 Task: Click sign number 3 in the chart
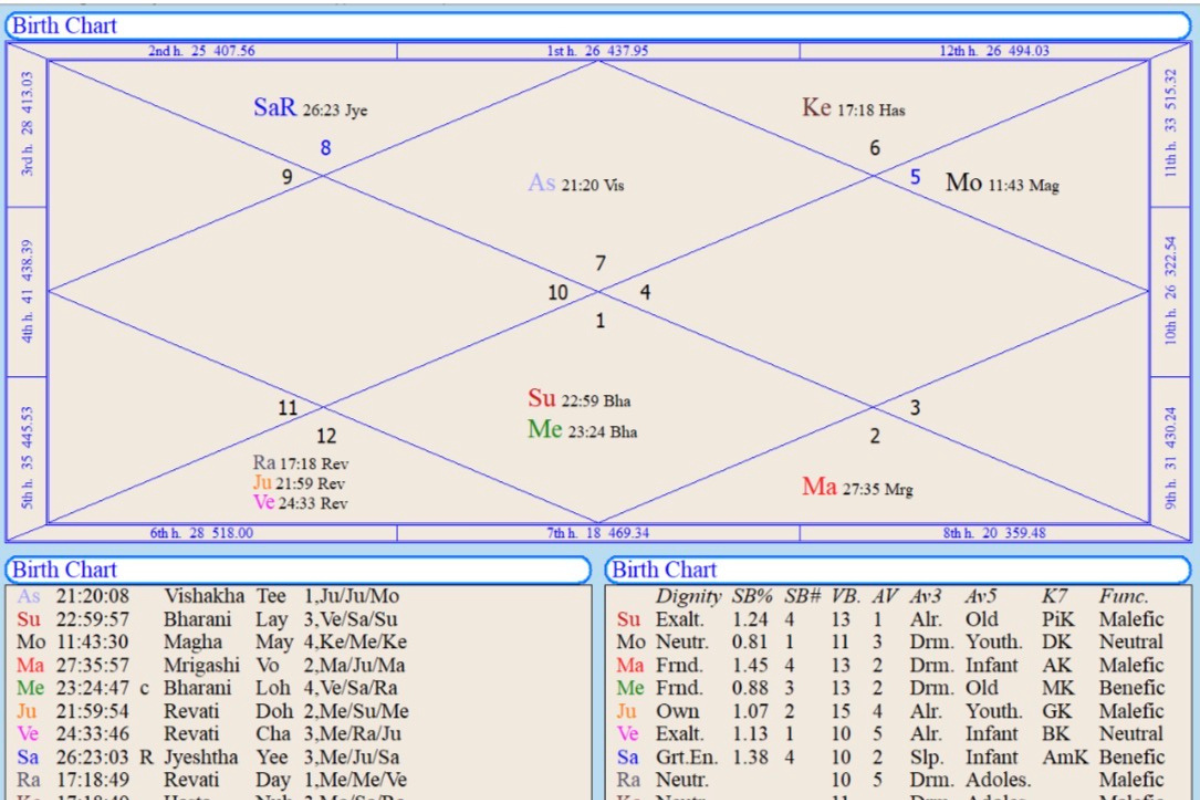click(x=915, y=408)
